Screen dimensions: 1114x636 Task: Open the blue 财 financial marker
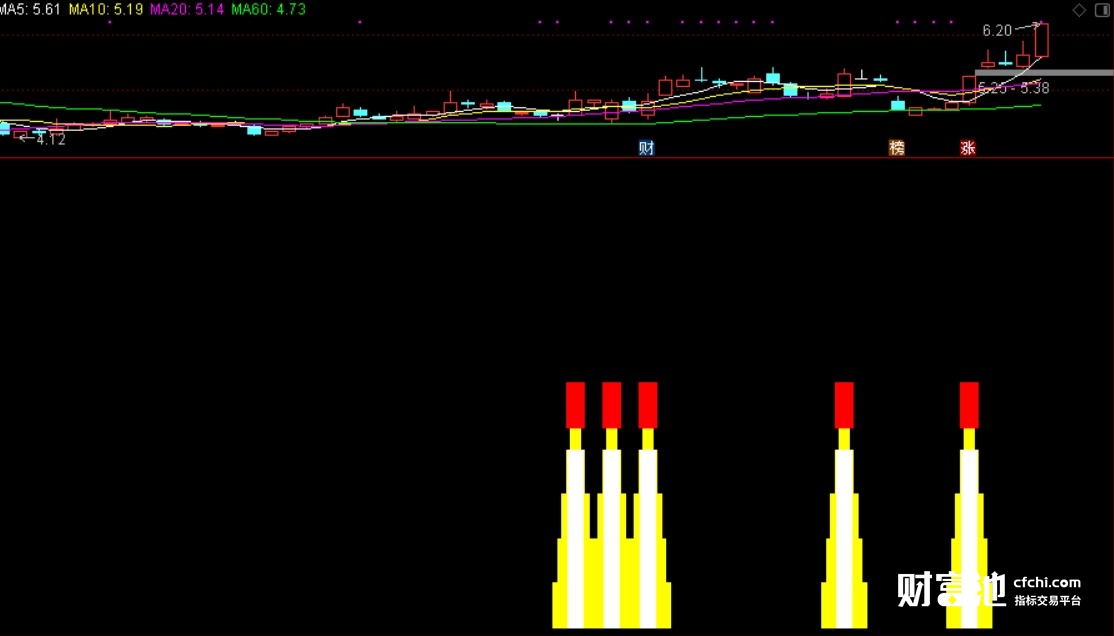point(647,148)
